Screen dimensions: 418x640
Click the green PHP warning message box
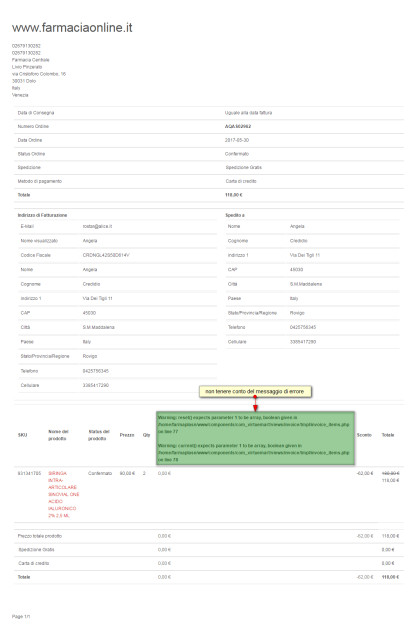(x=255, y=438)
